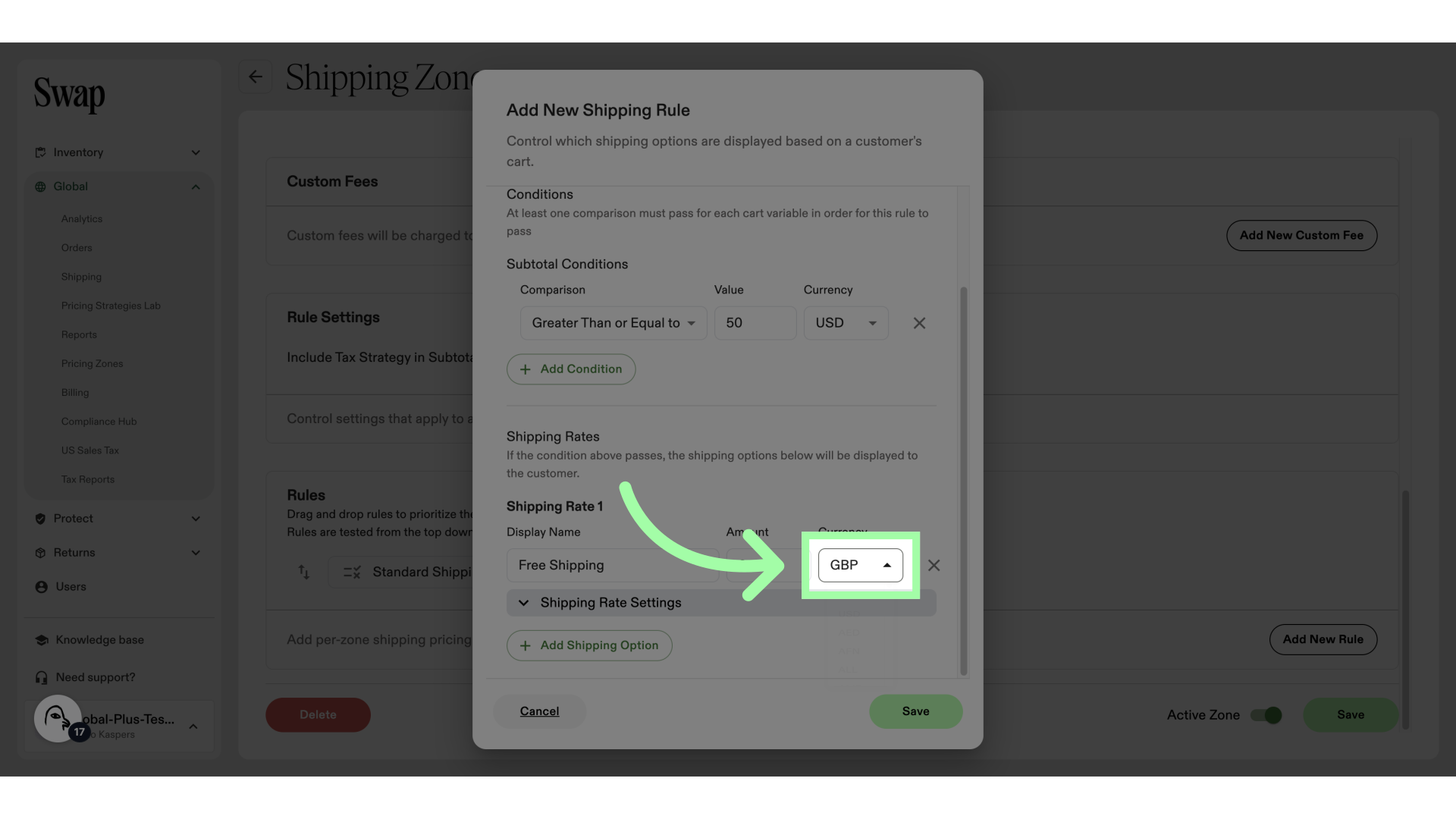Screen dimensions: 1456x819
Task: Expand the Returns menu chevron
Action: 196,553
